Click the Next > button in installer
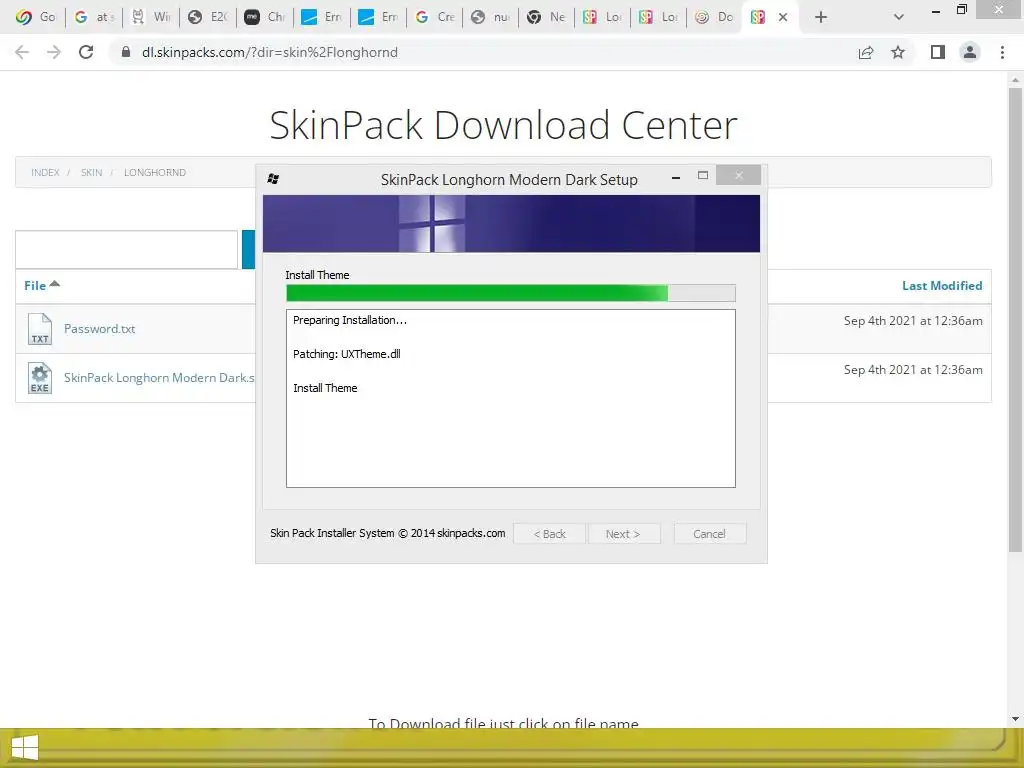This screenshot has width=1024, height=768. [624, 534]
